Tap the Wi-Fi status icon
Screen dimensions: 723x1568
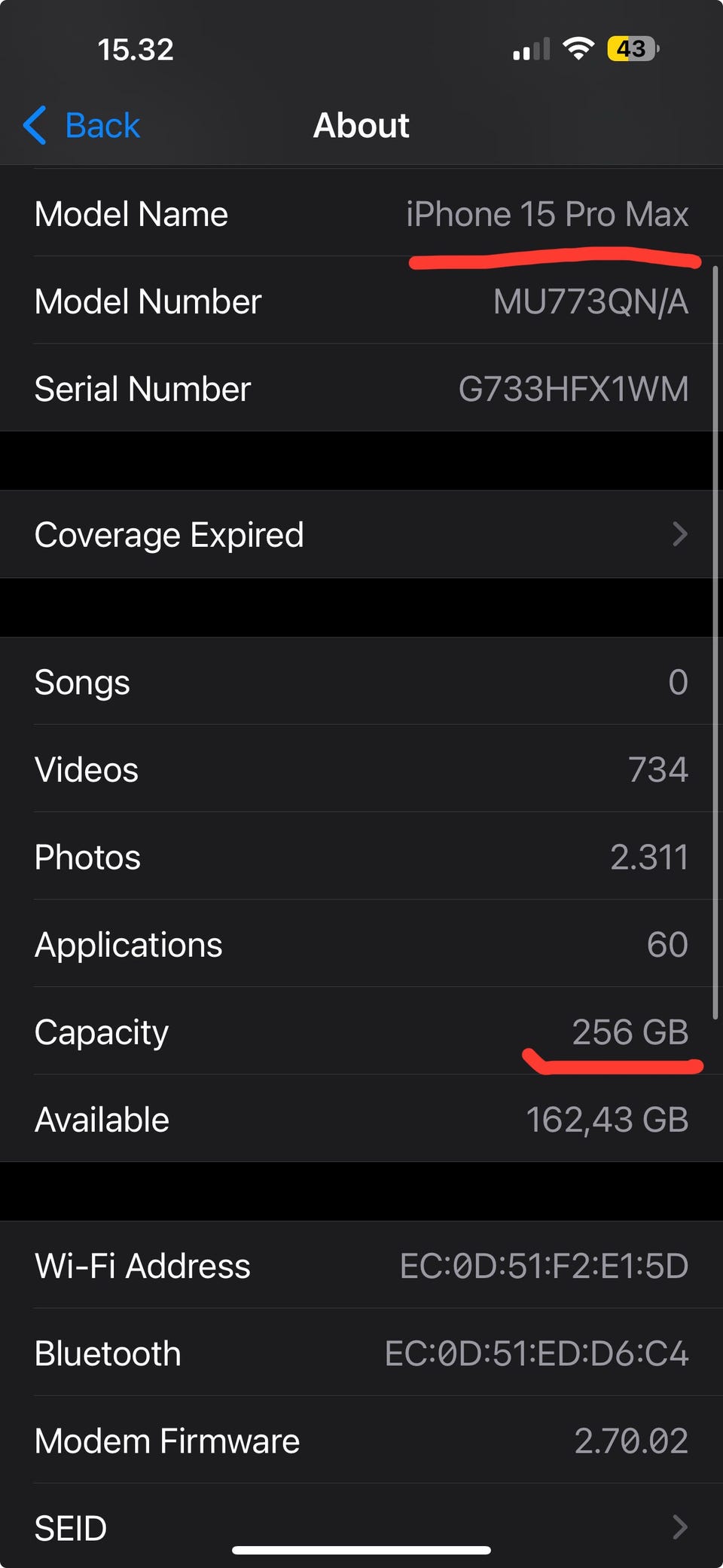point(578,49)
